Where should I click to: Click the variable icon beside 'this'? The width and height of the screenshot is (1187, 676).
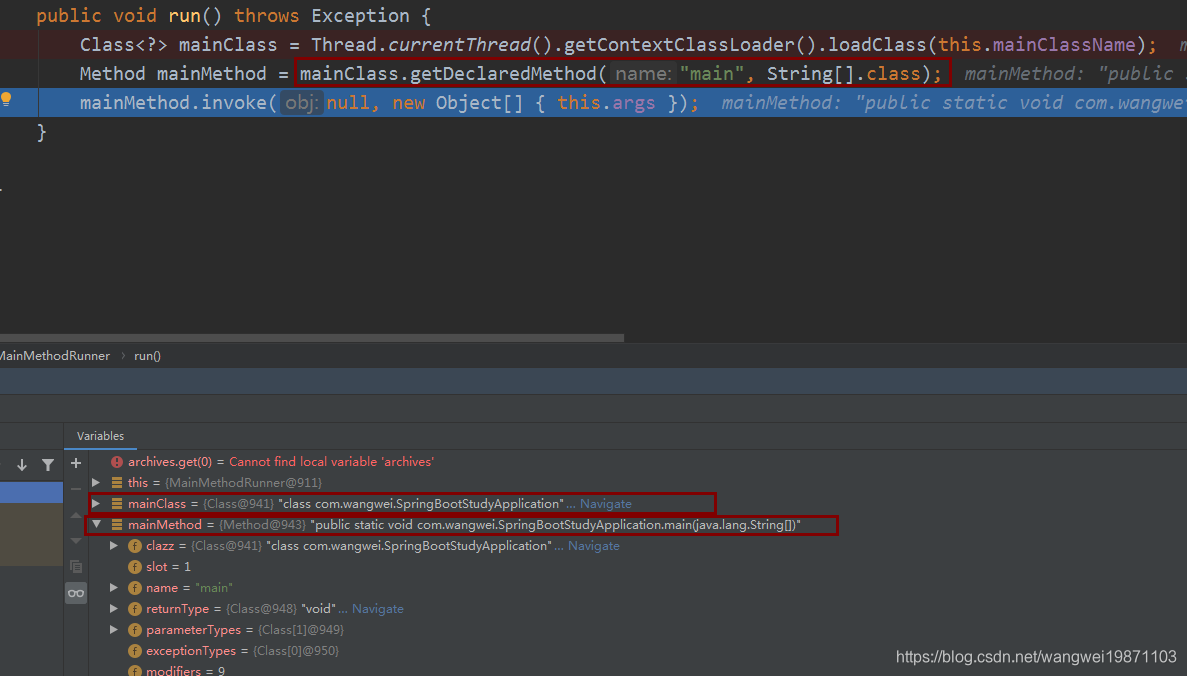coord(117,482)
